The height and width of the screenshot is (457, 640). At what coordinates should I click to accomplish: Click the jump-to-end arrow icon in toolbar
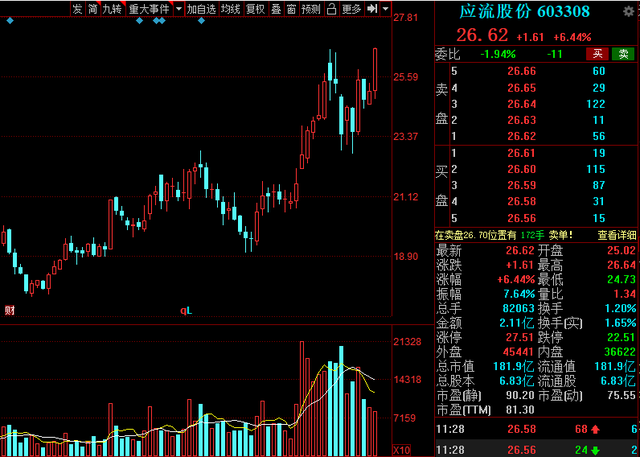coord(371,9)
